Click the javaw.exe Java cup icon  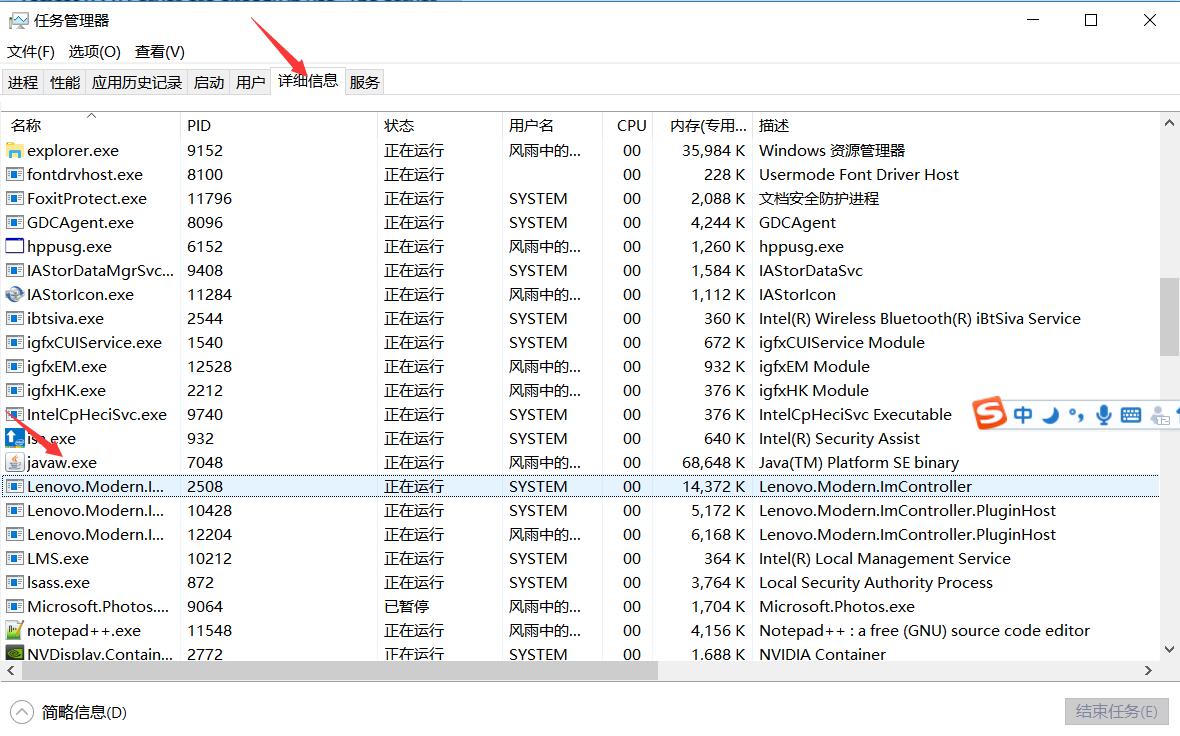point(14,462)
